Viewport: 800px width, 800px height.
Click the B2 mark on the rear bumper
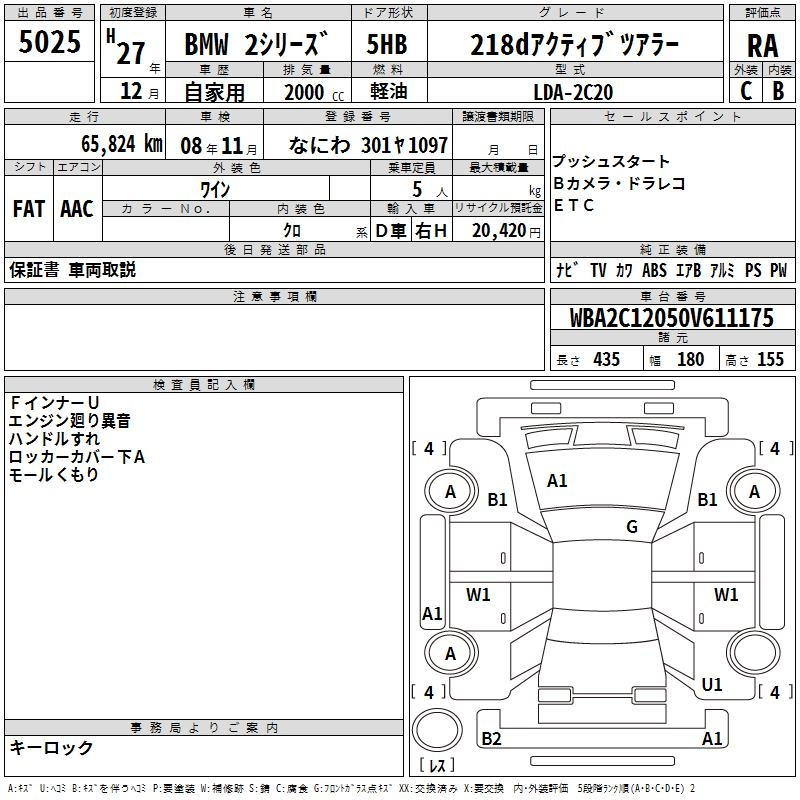491,739
